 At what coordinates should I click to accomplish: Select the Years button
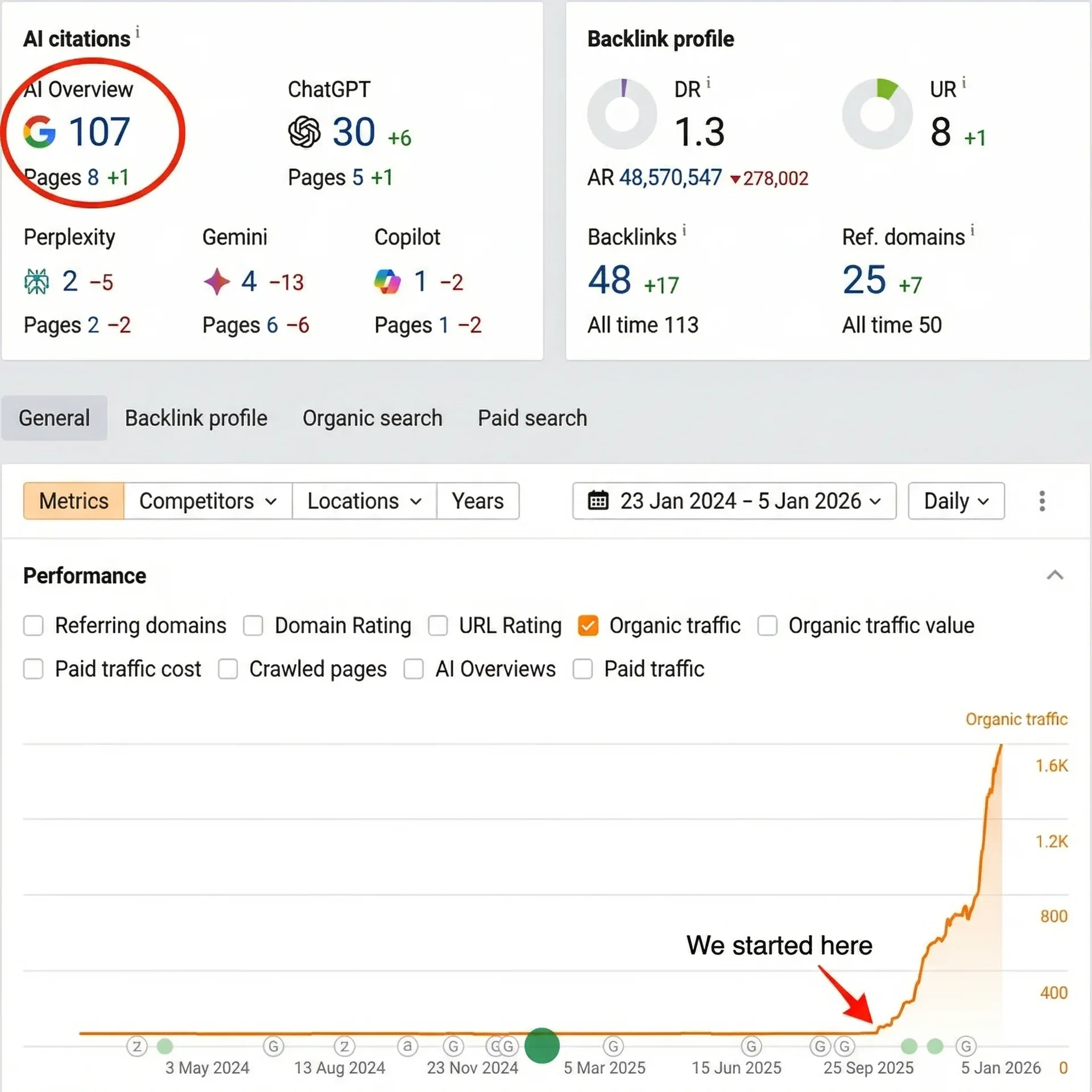[478, 501]
